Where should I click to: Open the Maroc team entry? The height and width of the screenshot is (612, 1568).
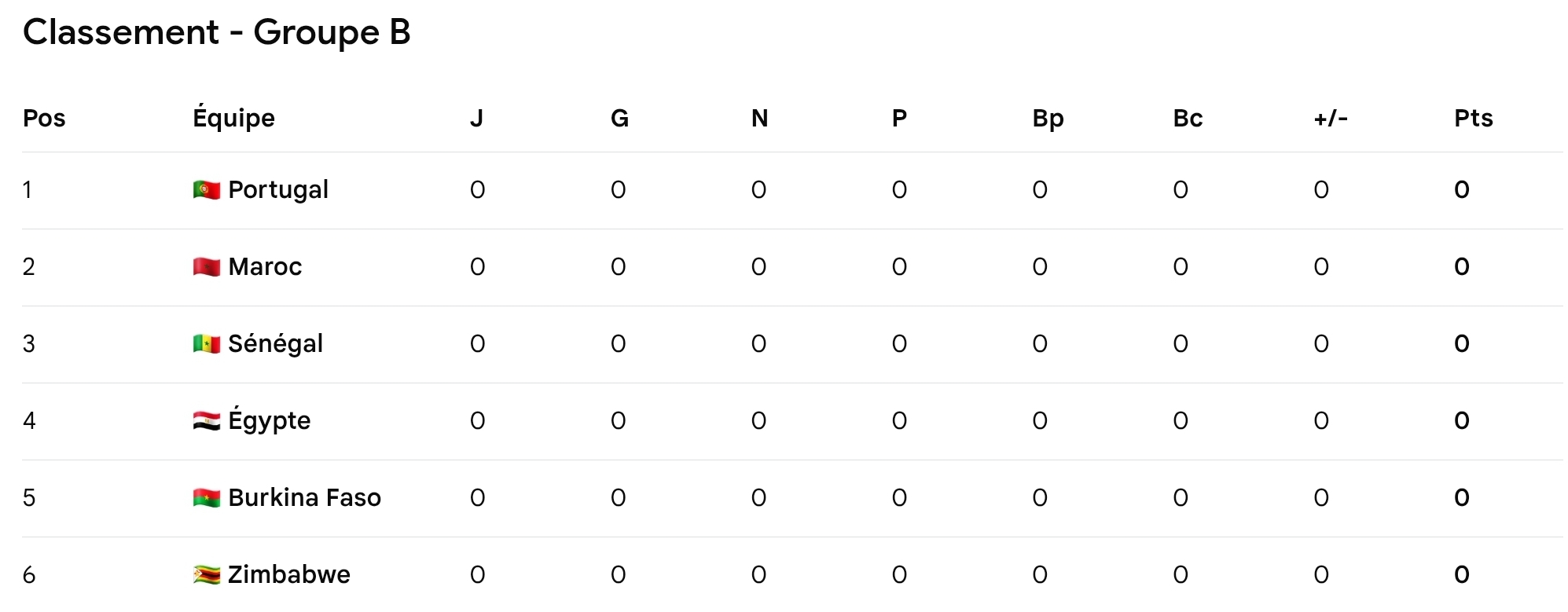(x=265, y=267)
